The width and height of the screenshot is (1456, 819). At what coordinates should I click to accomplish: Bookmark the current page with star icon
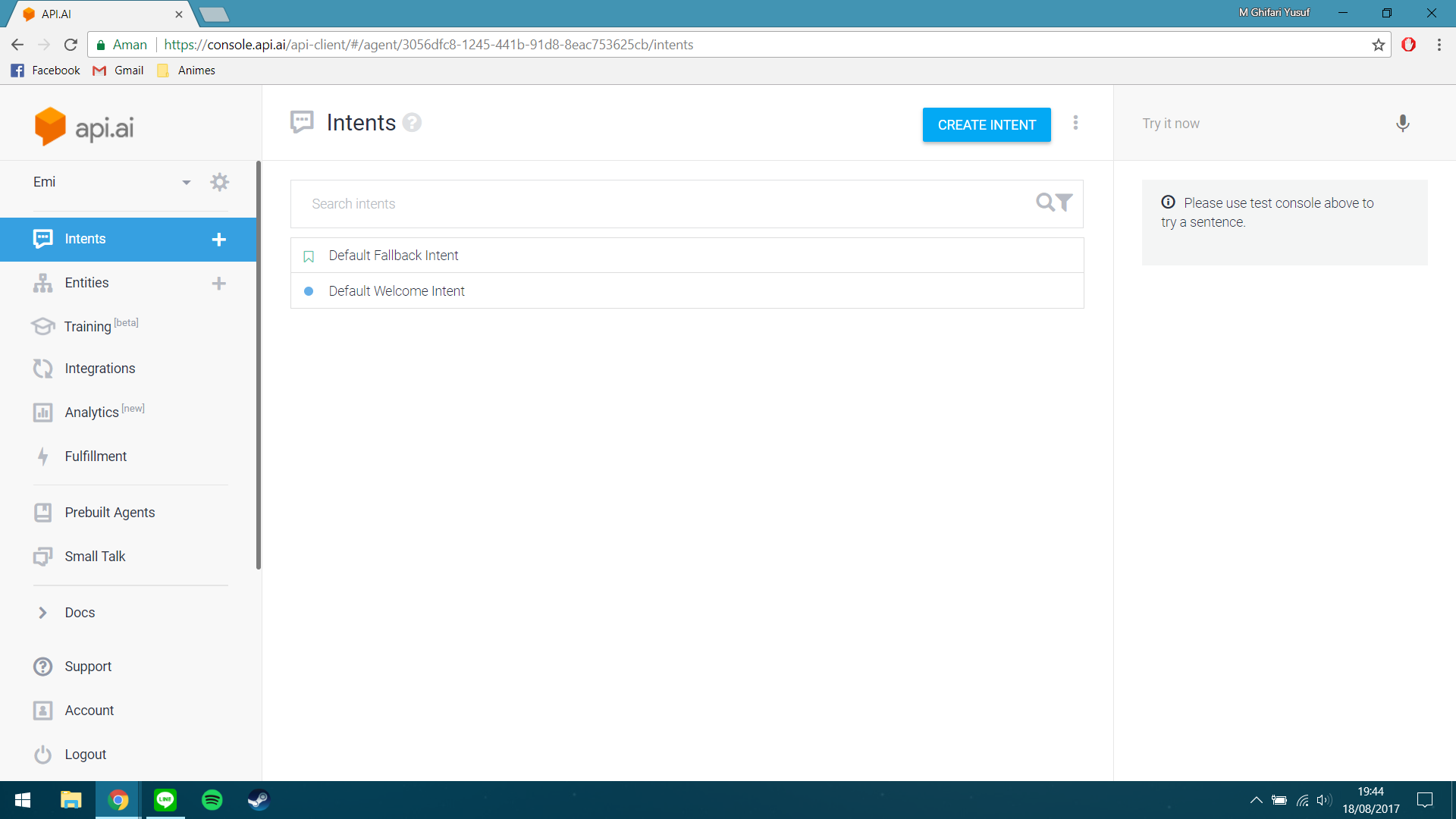pos(1378,45)
